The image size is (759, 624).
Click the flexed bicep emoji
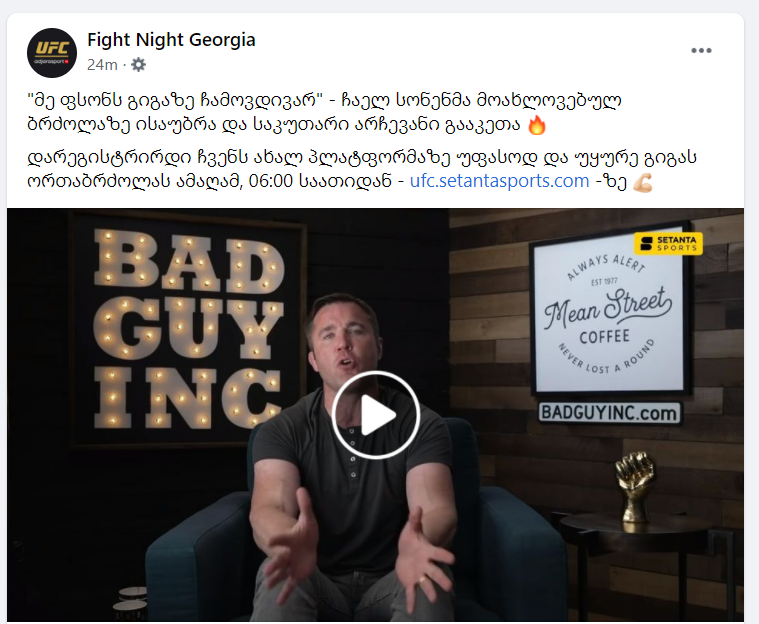point(643,182)
